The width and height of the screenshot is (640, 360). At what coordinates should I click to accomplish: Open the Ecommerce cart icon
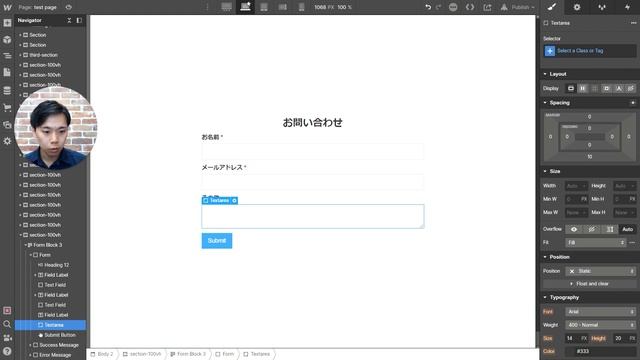tap(7, 108)
